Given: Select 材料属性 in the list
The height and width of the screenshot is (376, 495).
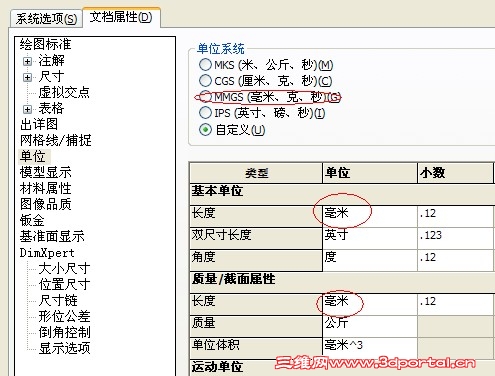Looking at the screenshot, I should pyautogui.click(x=45, y=188).
